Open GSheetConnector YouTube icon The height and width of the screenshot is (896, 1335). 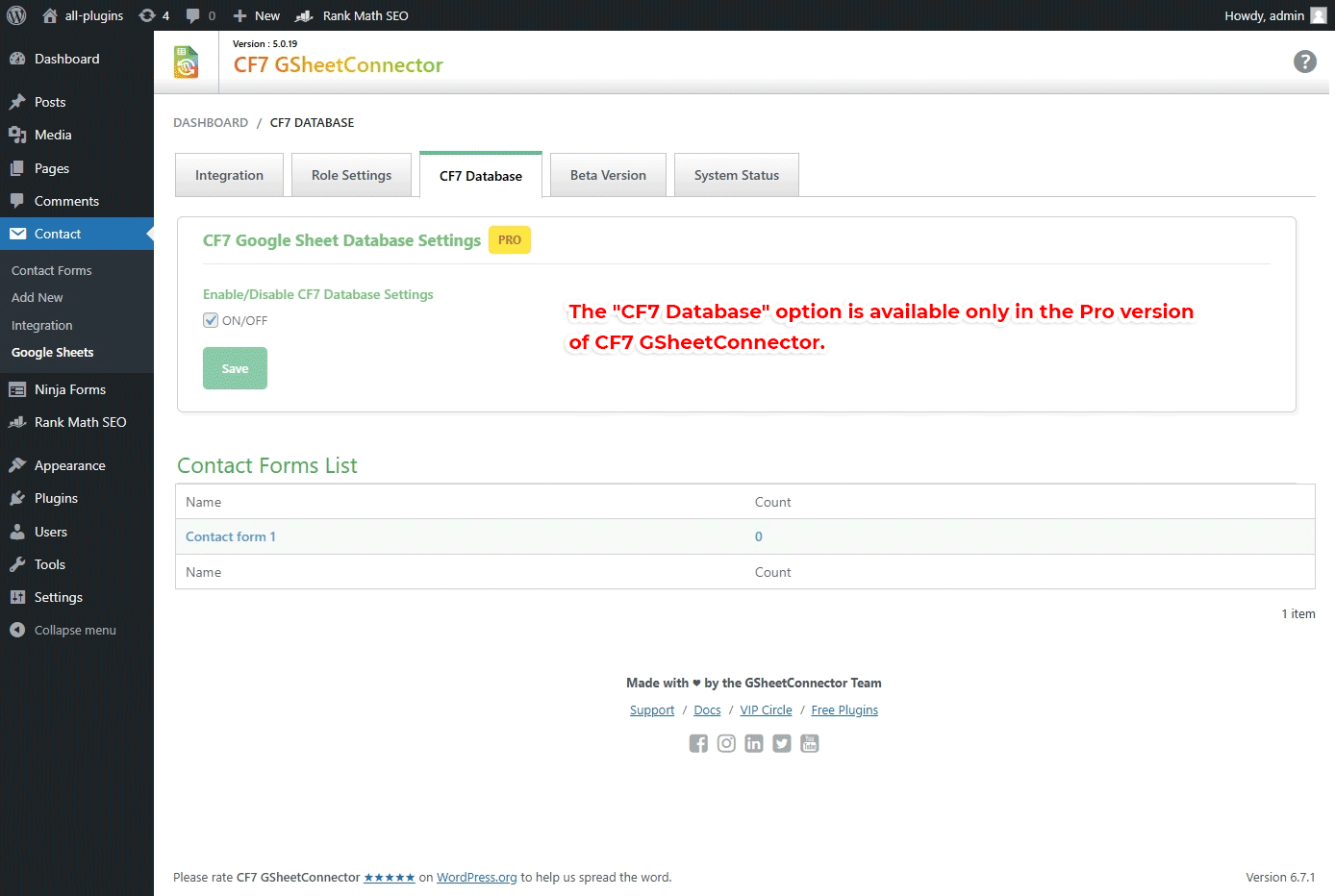[810, 743]
